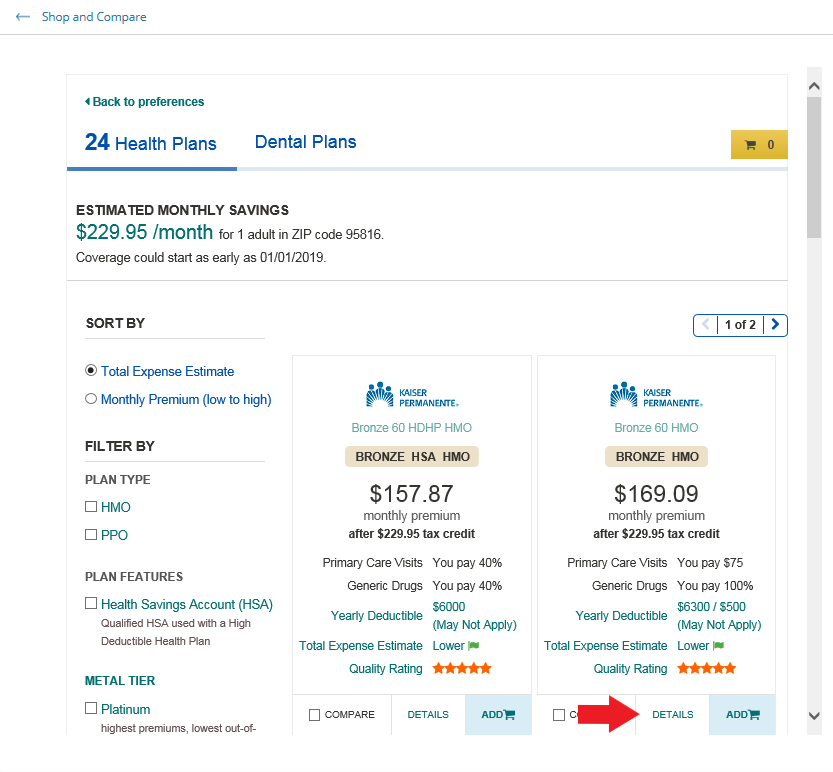Go to previous page of plan results

coord(706,324)
